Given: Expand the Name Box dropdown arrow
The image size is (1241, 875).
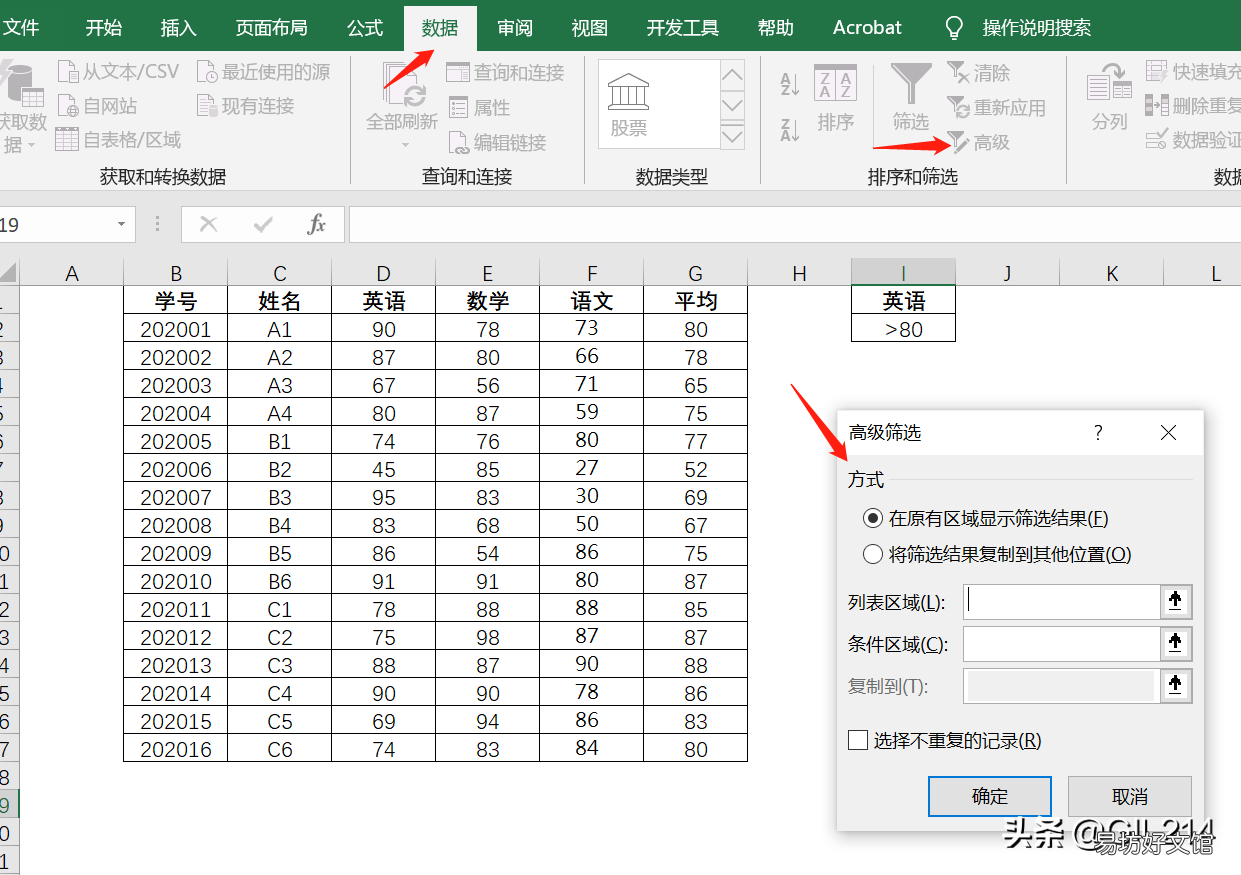Looking at the screenshot, I should (122, 225).
